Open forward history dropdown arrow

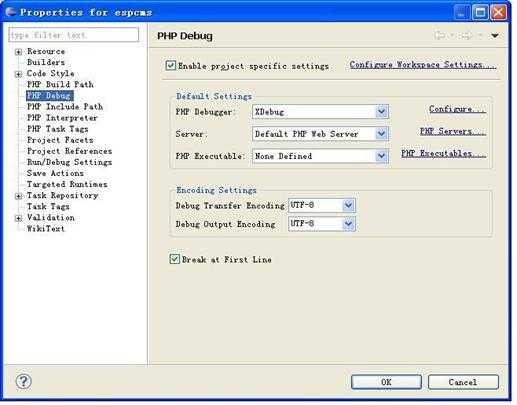pos(480,35)
